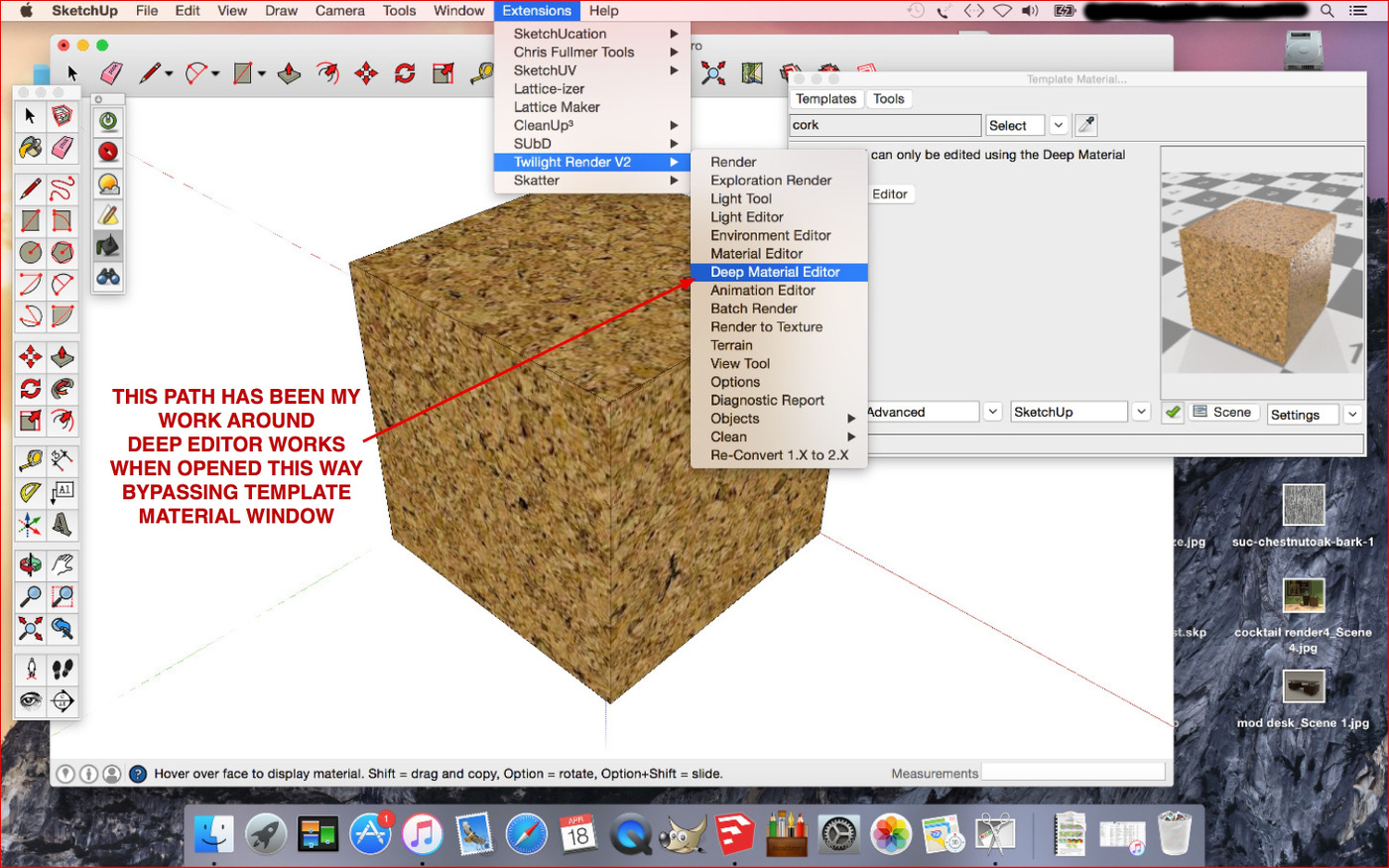The height and width of the screenshot is (868, 1389).
Task: Pick the Eraser tool in the left palette
Action: click(63, 149)
